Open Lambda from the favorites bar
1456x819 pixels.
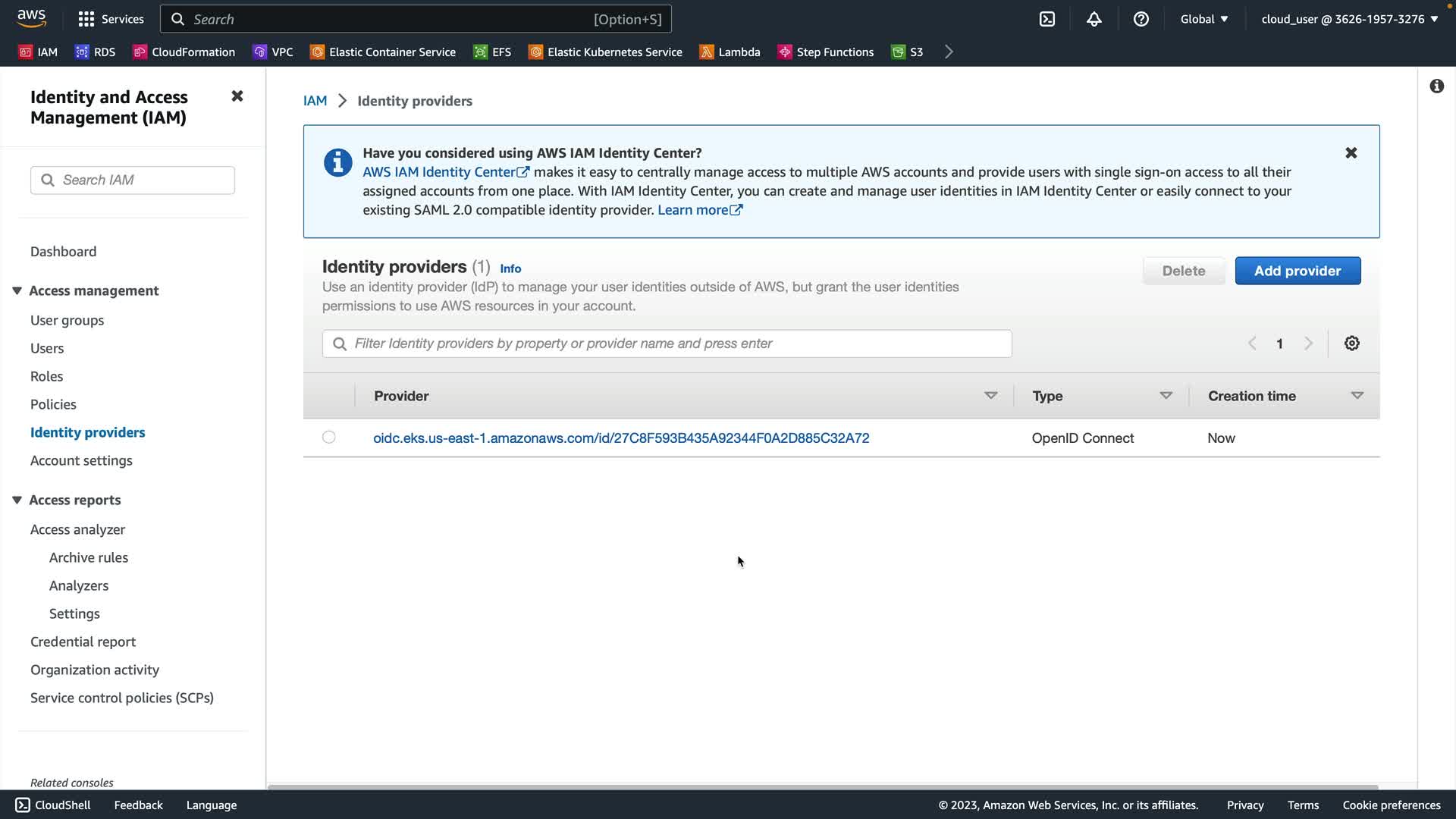tap(730, 52)
